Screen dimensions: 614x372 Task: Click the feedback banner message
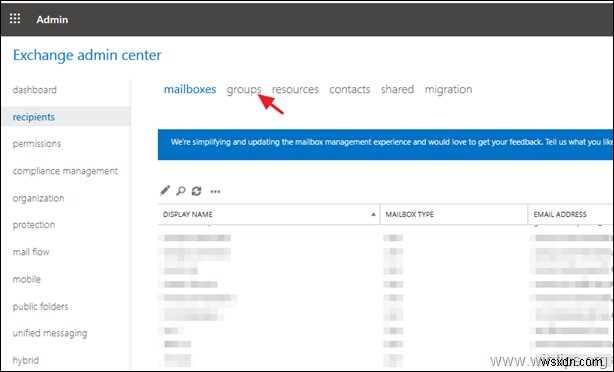point(385,144)
